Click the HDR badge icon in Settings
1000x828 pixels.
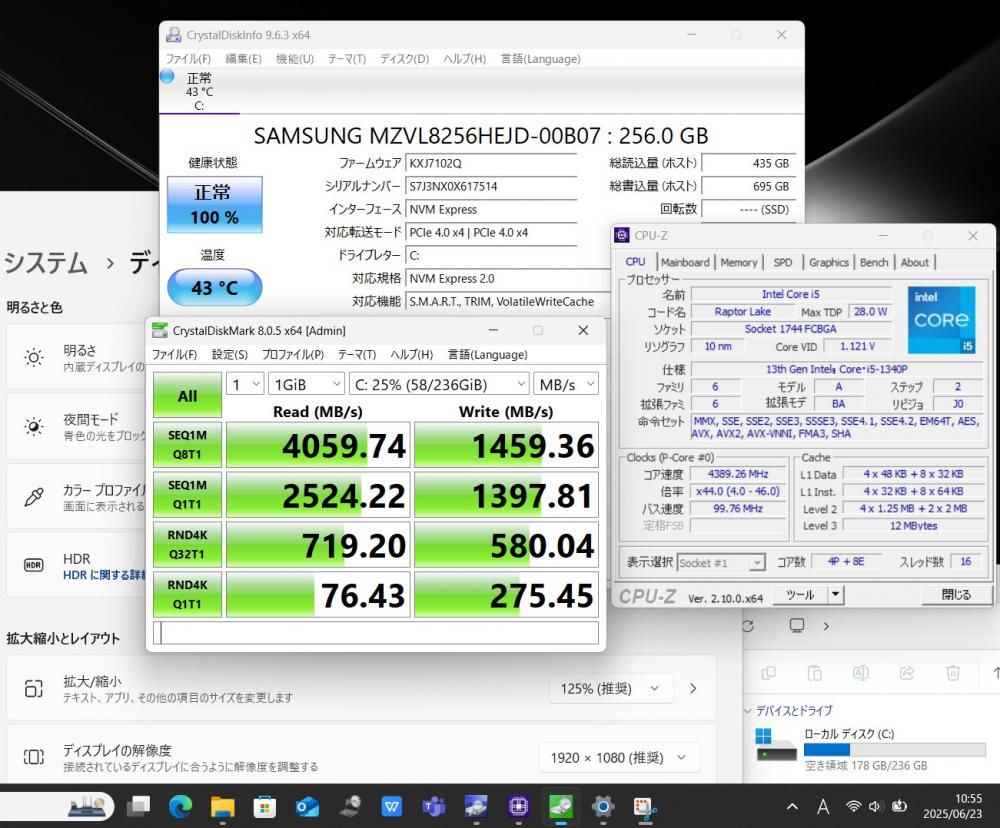tap(34, 565)
